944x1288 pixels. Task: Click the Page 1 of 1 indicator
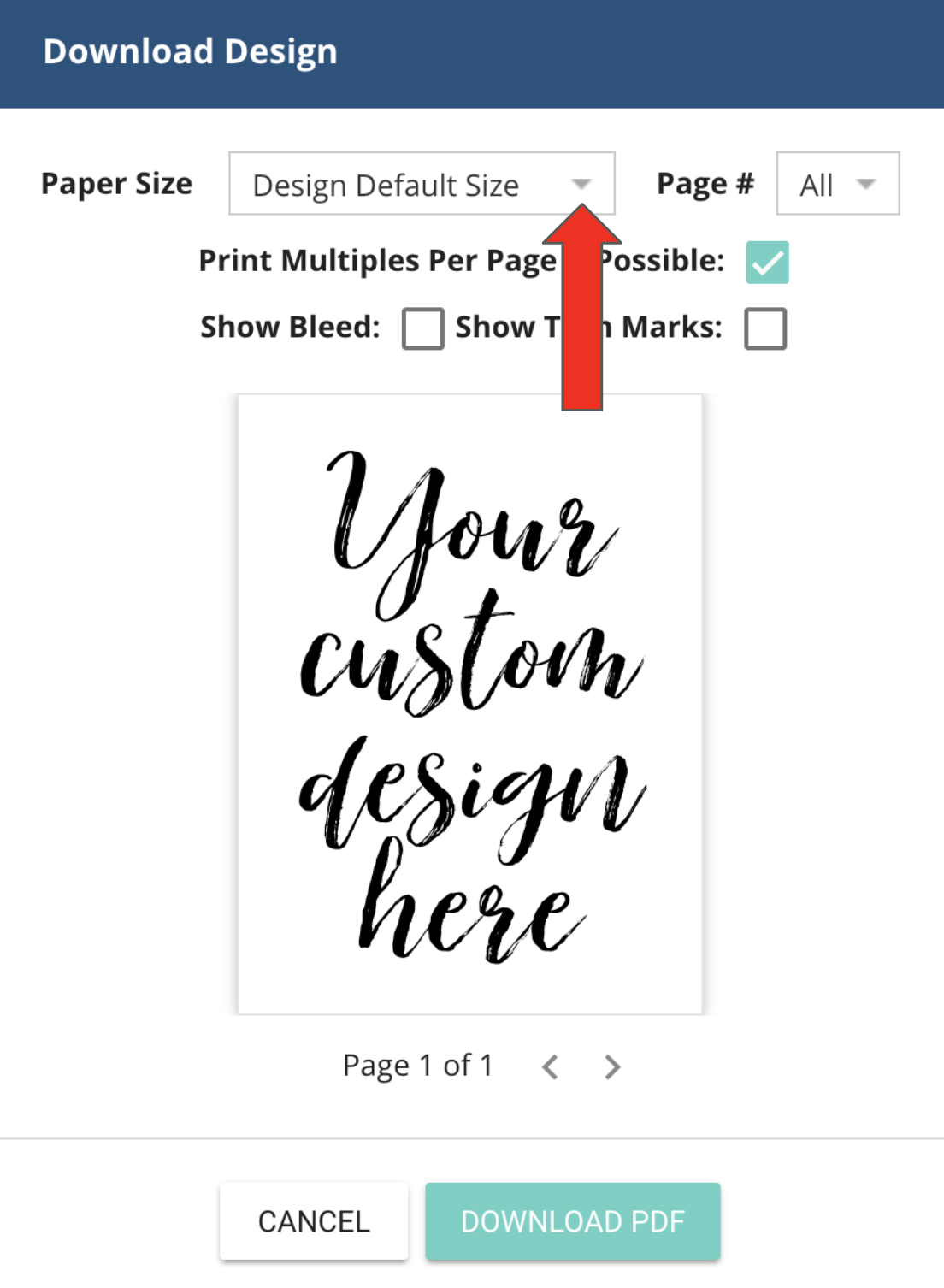pyautogui.click(x=418, y=1066)
